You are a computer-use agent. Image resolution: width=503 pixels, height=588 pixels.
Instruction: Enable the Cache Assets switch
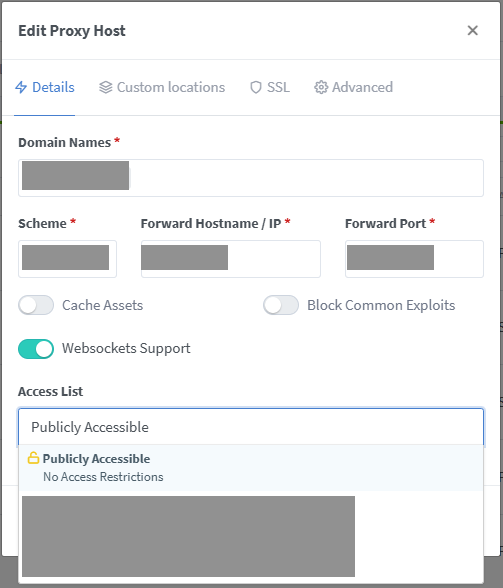tap(36, 305)
